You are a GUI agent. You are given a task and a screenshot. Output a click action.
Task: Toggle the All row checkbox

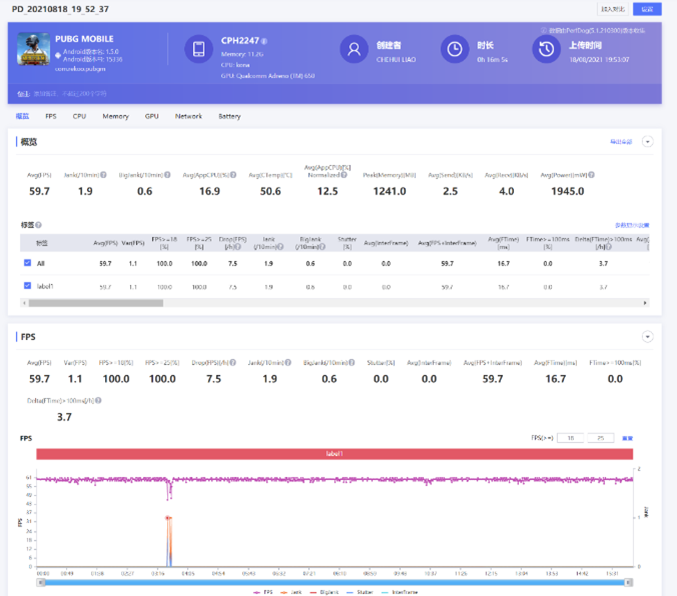point(27,263)
